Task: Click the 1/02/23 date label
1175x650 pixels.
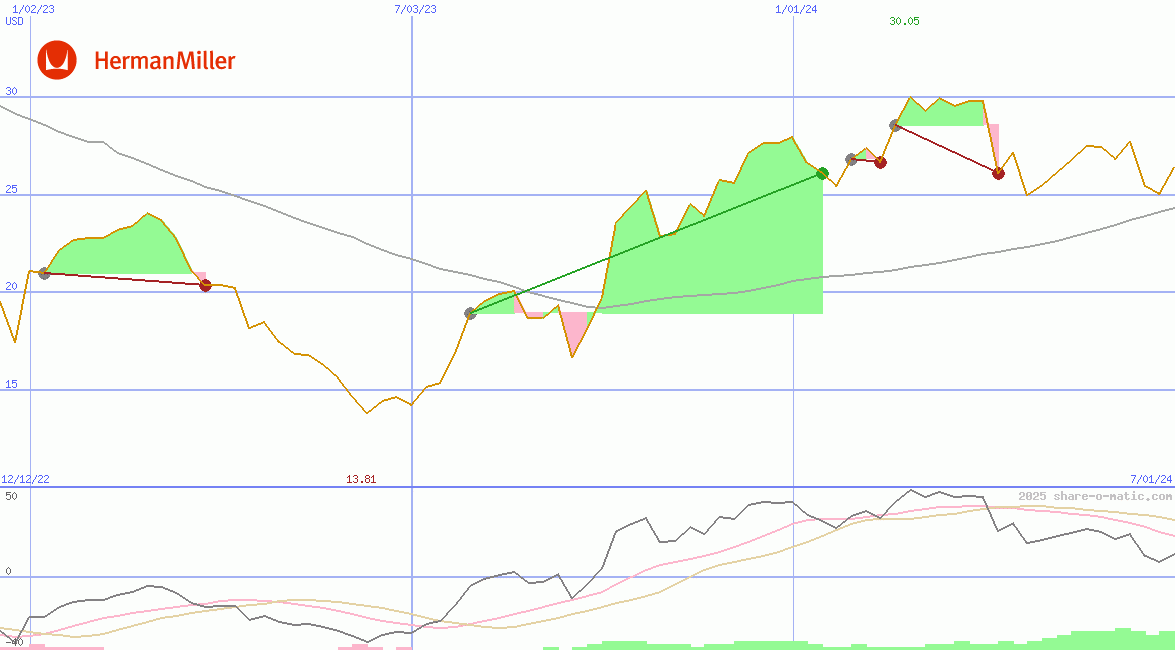Action: pos(33,9)
